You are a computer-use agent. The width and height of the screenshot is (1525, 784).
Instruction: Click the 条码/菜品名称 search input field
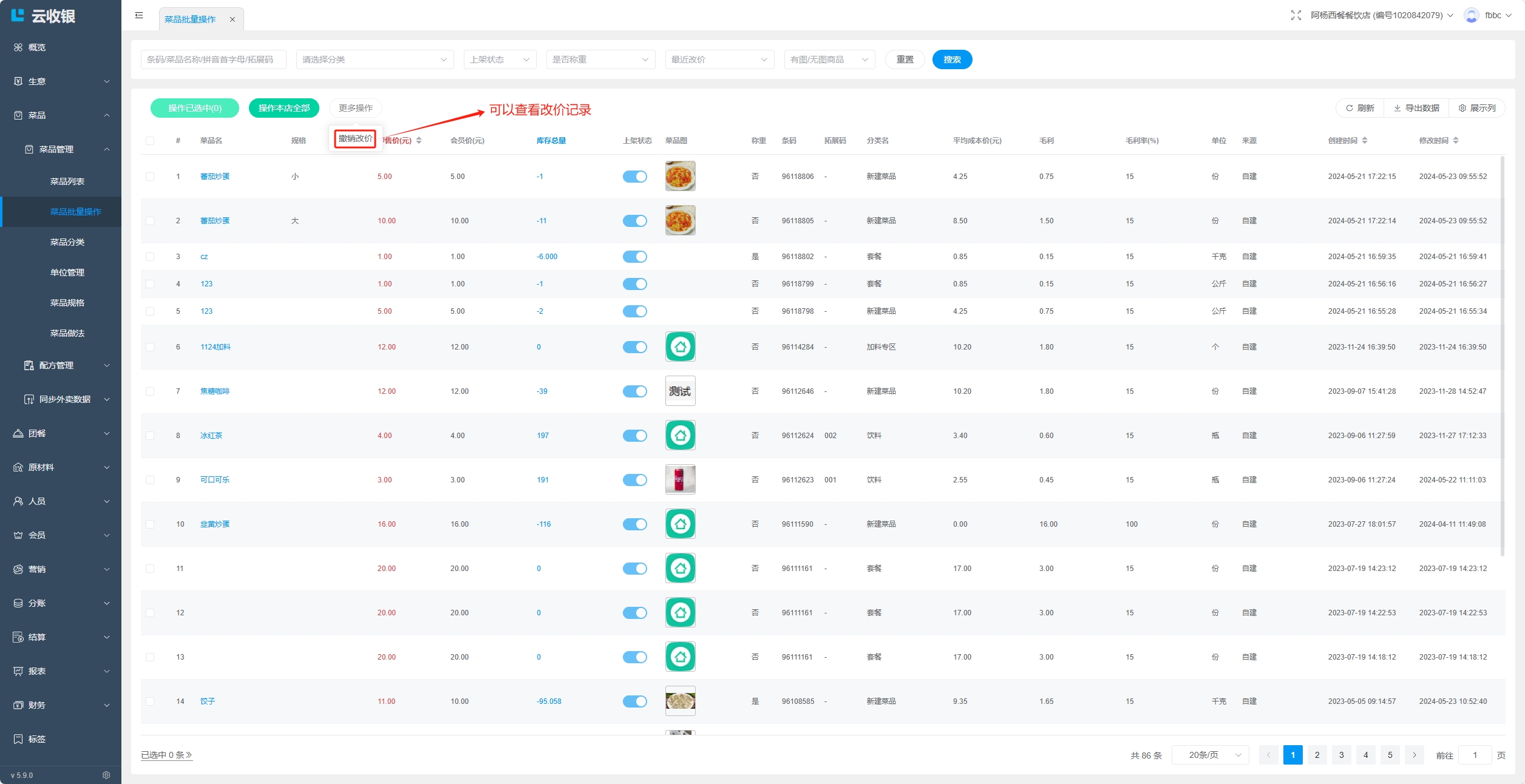click(x=212, y=59)
